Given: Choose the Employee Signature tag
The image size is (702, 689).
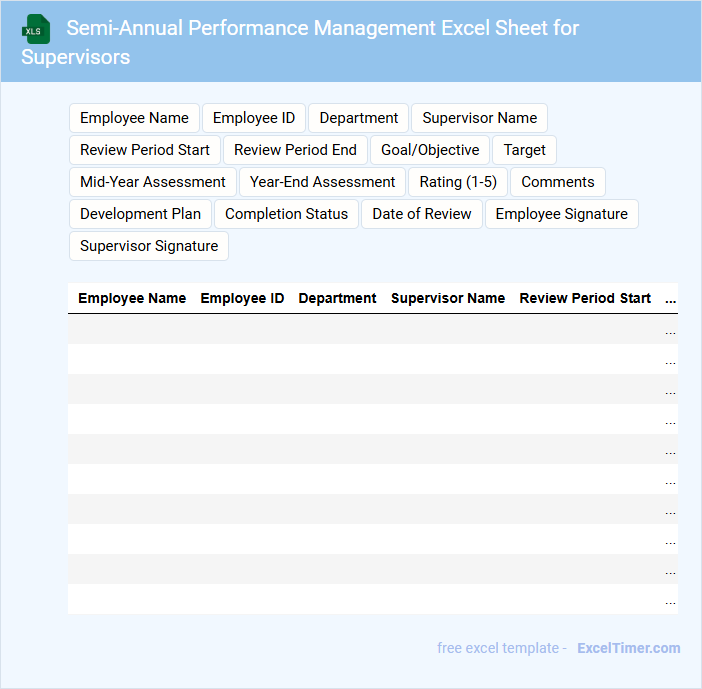Looking at the screenshot, I should point(561,214).
